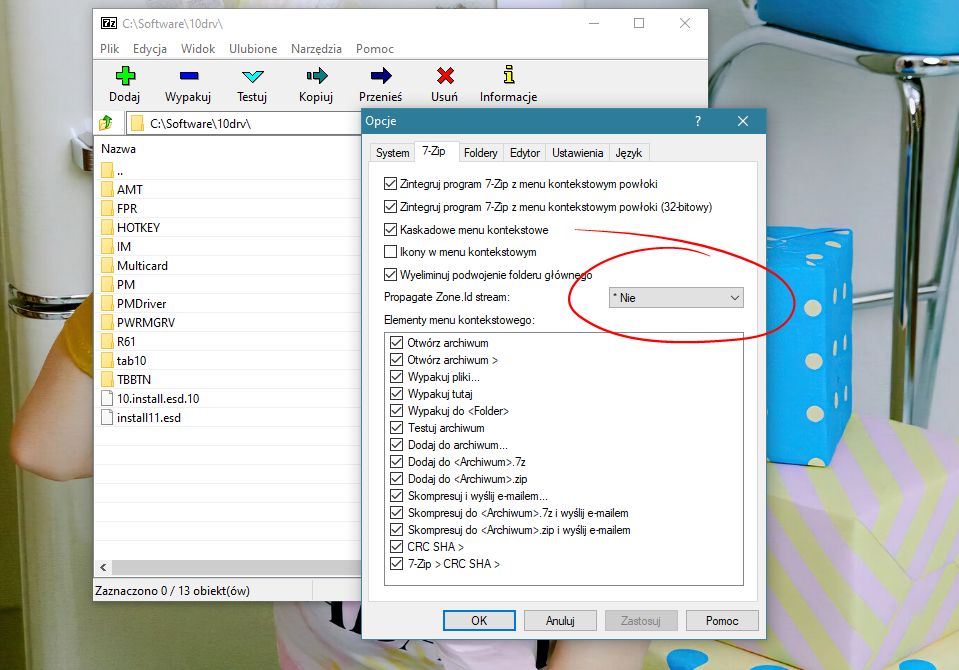959x670 pixels.
Task: Open the Edycja menu
Action: pos(150,48)
